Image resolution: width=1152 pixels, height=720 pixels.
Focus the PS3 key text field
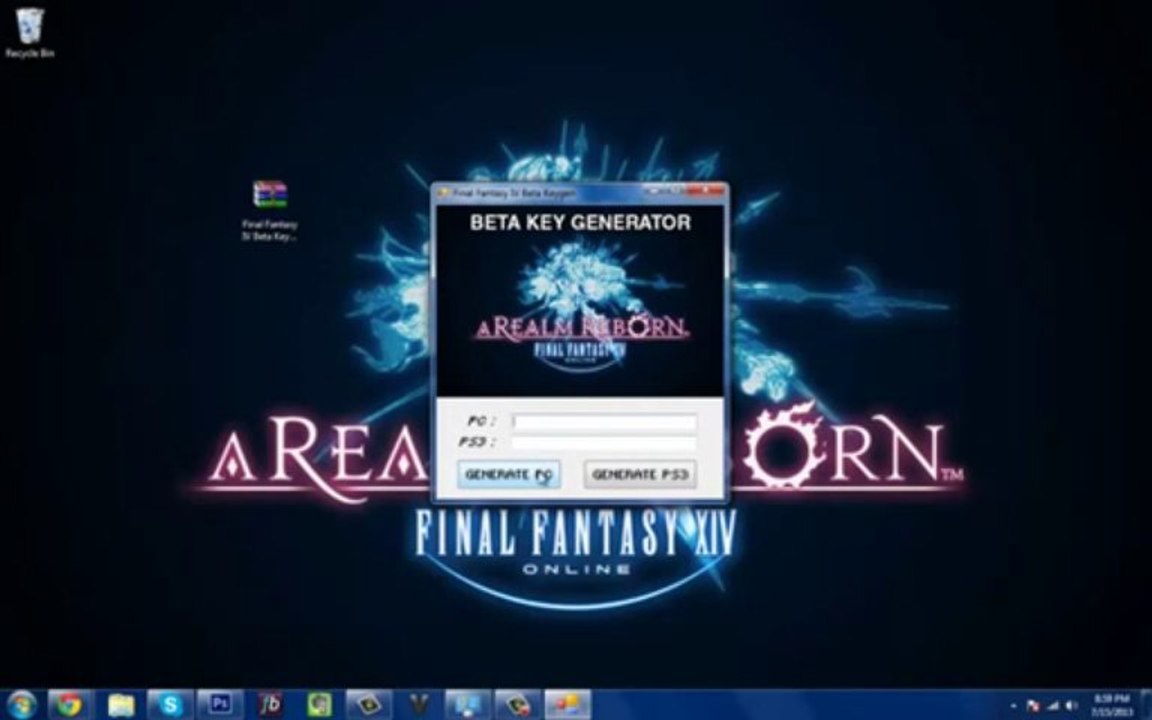604,442
